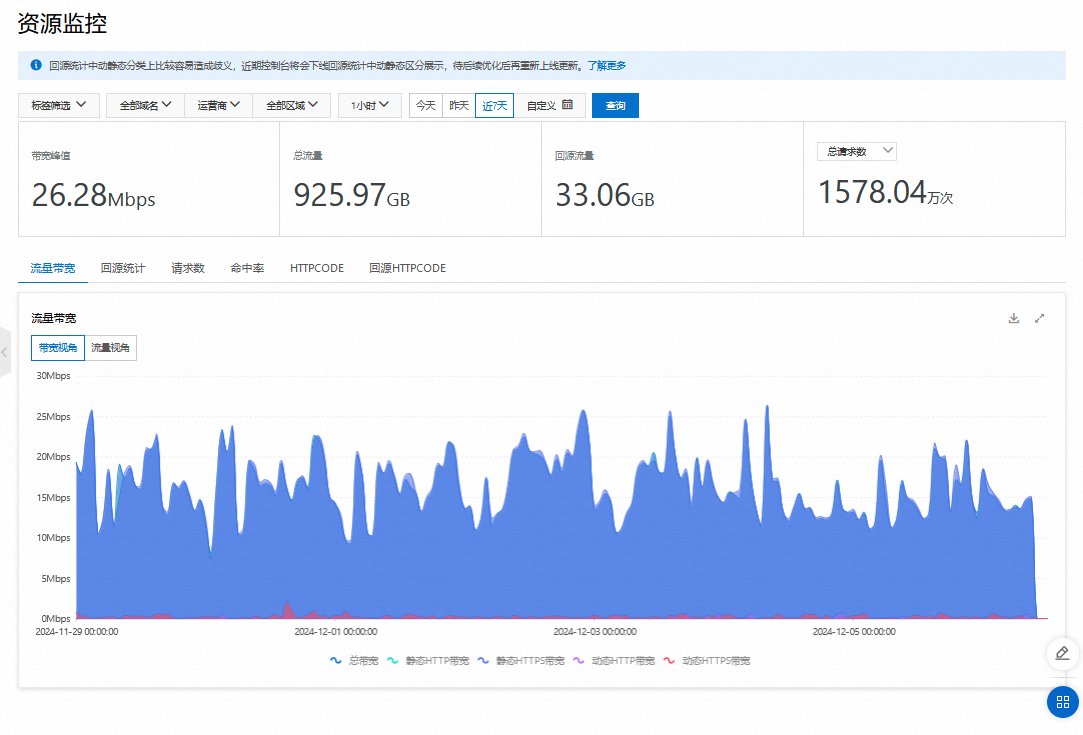The width and height of the screenshot is (1083, 735).
Task: Download the 流量带宽 chart data
Action: (x=1013, y=318)
